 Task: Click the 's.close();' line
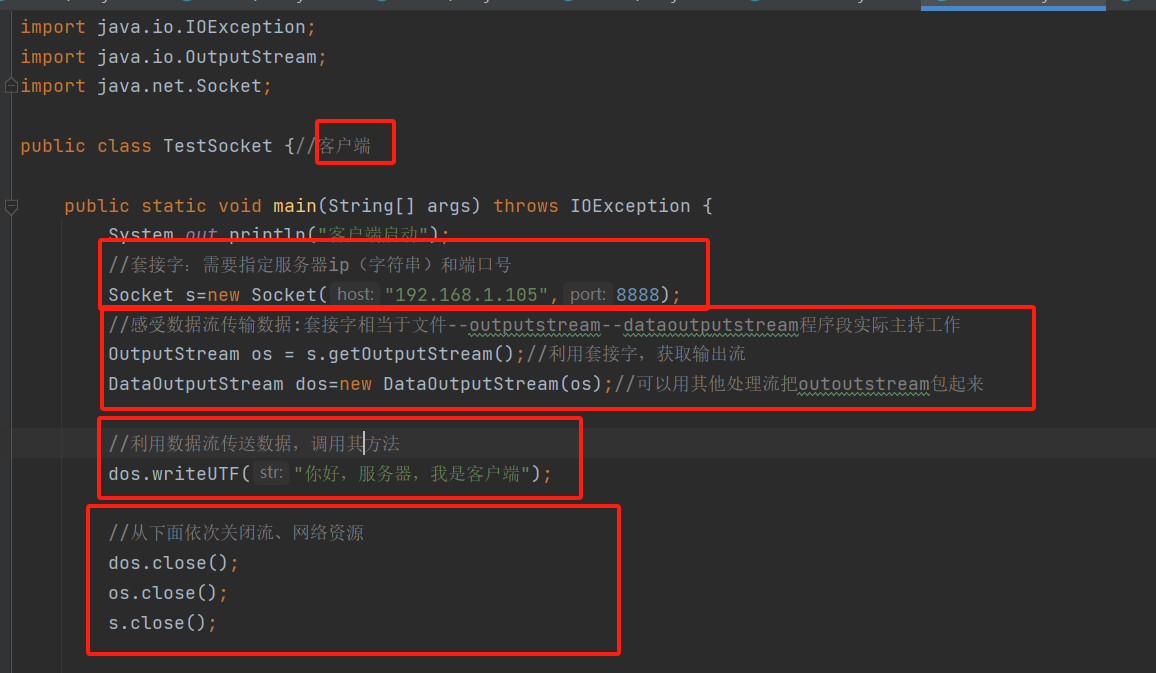(162, 623)
